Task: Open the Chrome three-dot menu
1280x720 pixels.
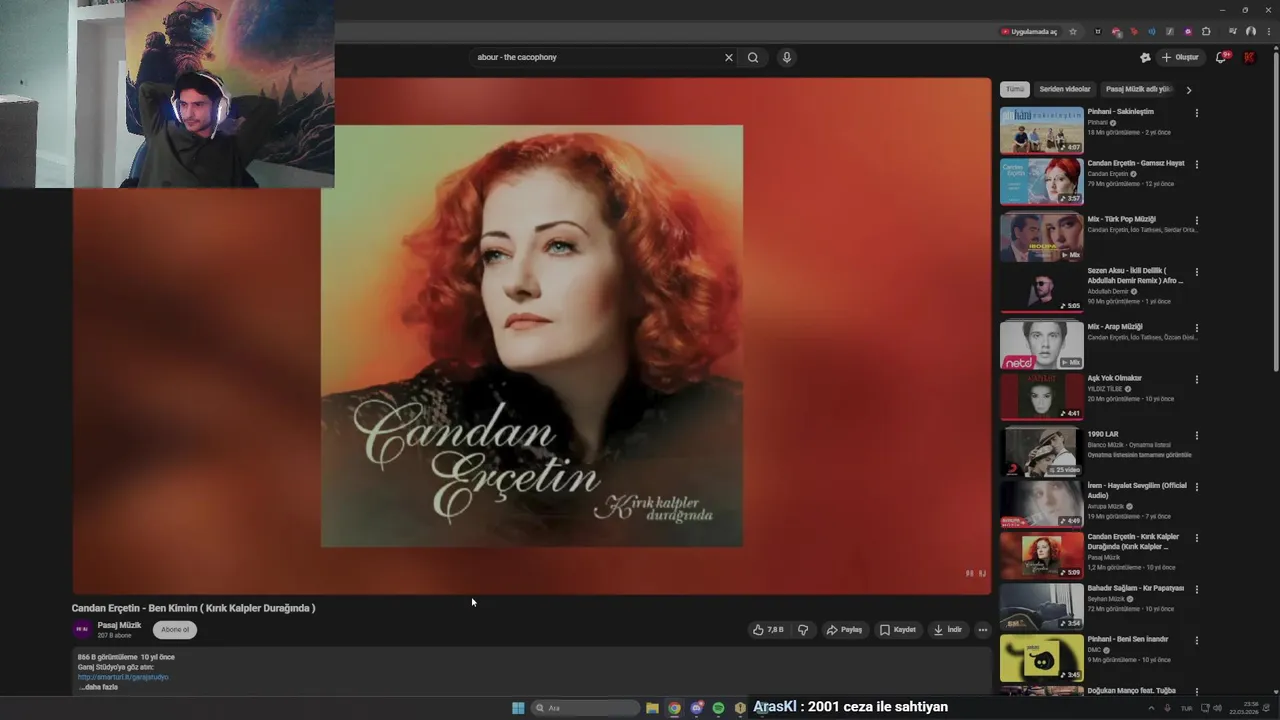Action: coord(1269,31)
